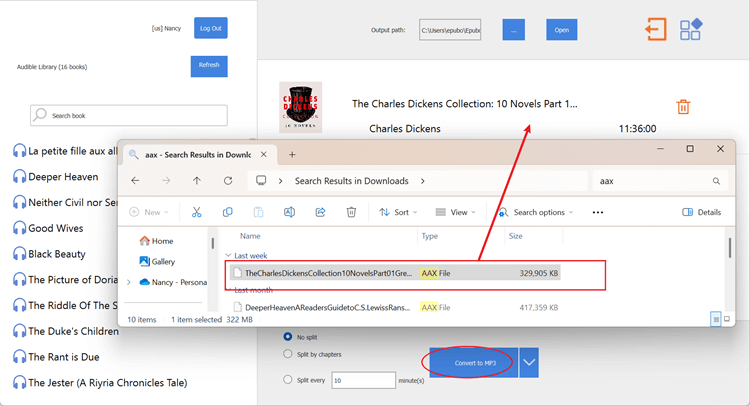Sort by the Size column header

516,236
